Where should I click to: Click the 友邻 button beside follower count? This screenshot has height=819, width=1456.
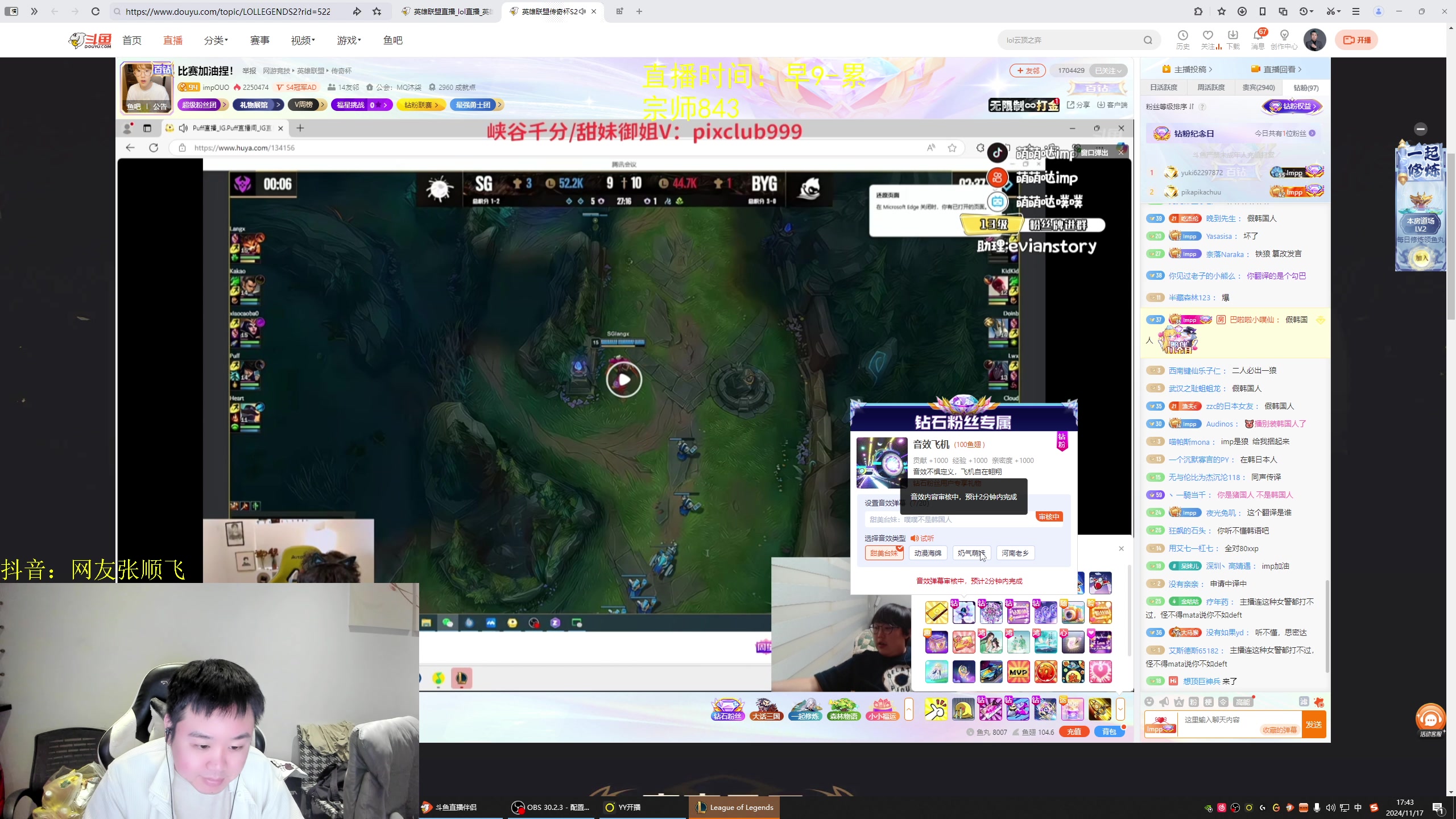tap(1028, 71)
